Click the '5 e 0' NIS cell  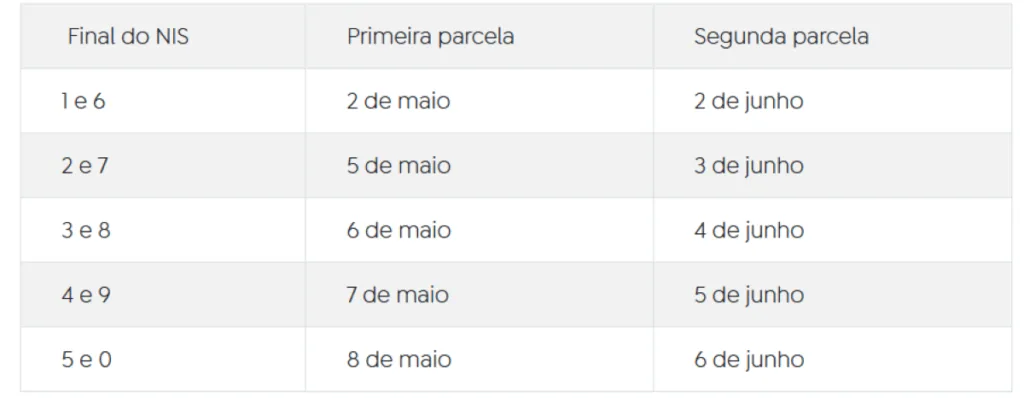coord(163,359)
